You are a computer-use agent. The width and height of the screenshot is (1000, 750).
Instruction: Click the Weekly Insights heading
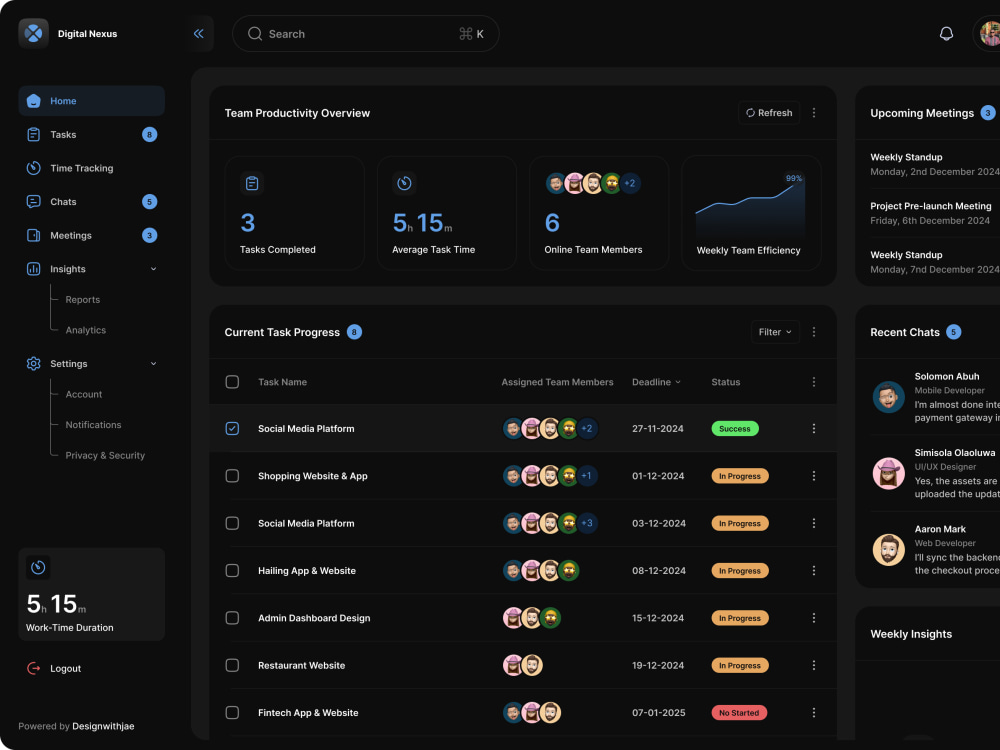coord(911,634)
